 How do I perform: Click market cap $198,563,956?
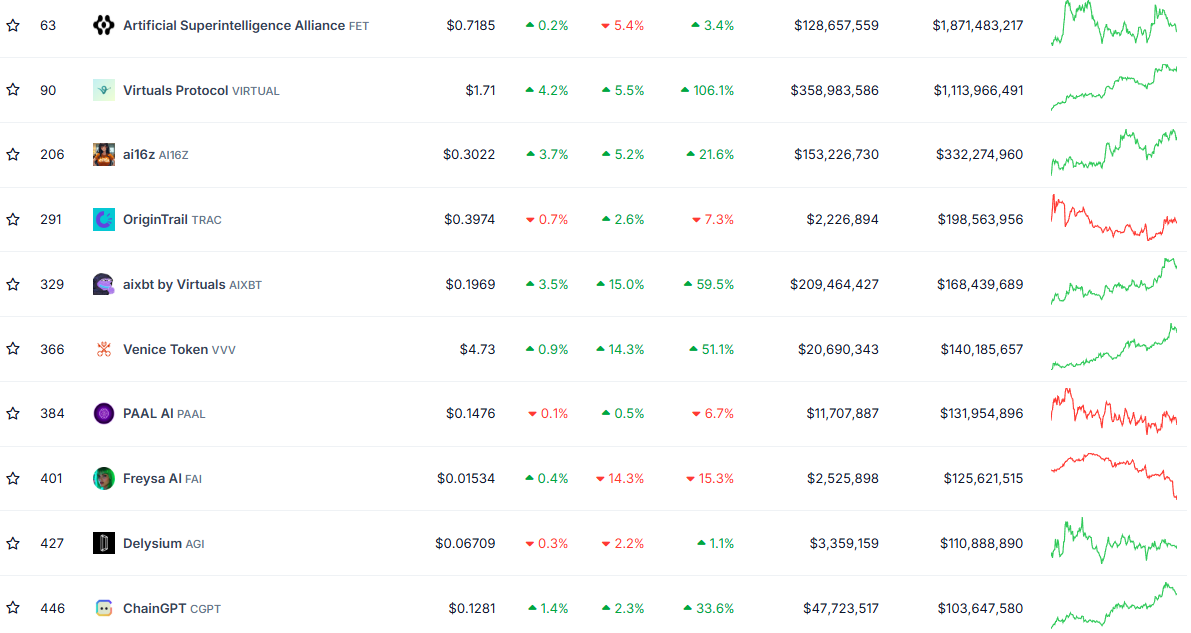980,220
